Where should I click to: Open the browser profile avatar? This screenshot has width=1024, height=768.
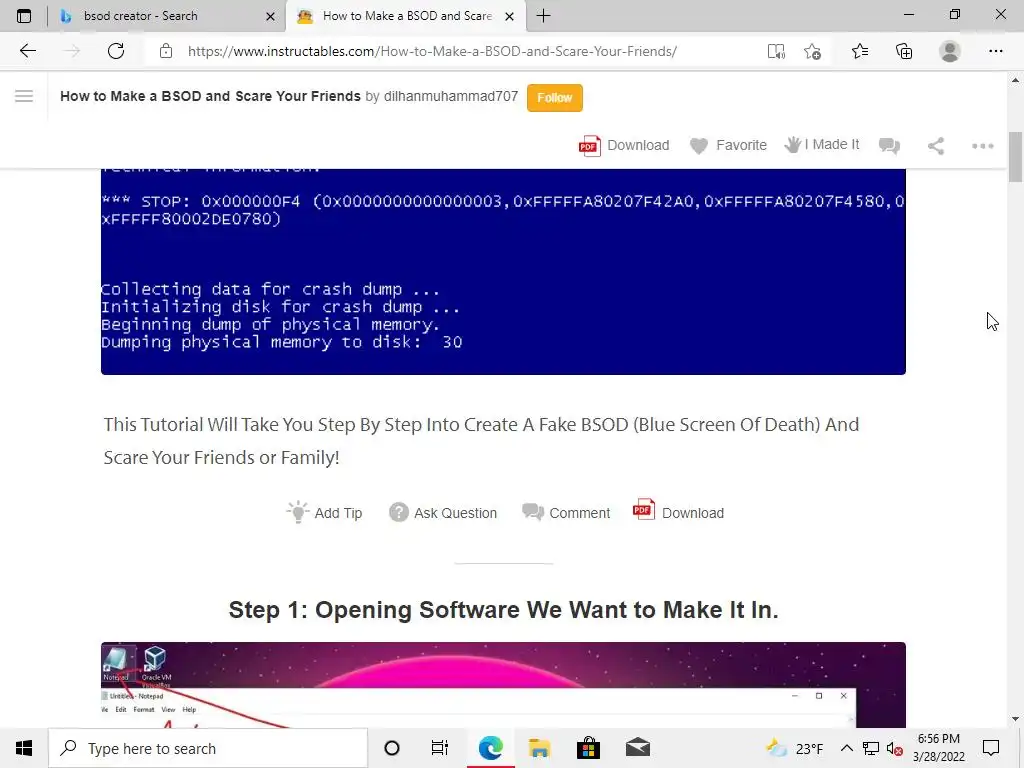click(x=950, y=51)
